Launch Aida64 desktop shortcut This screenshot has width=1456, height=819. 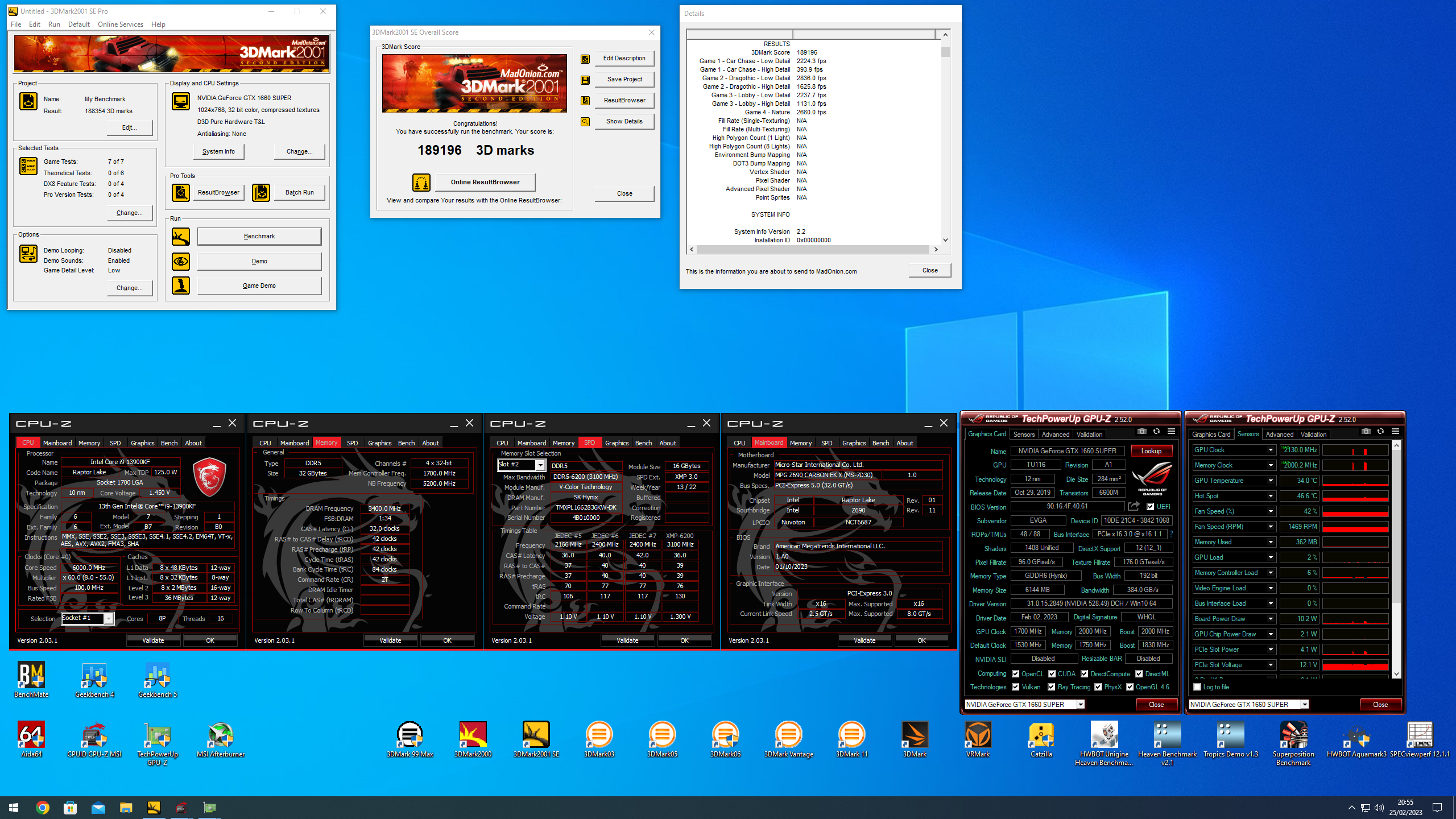tap(31, 739)
